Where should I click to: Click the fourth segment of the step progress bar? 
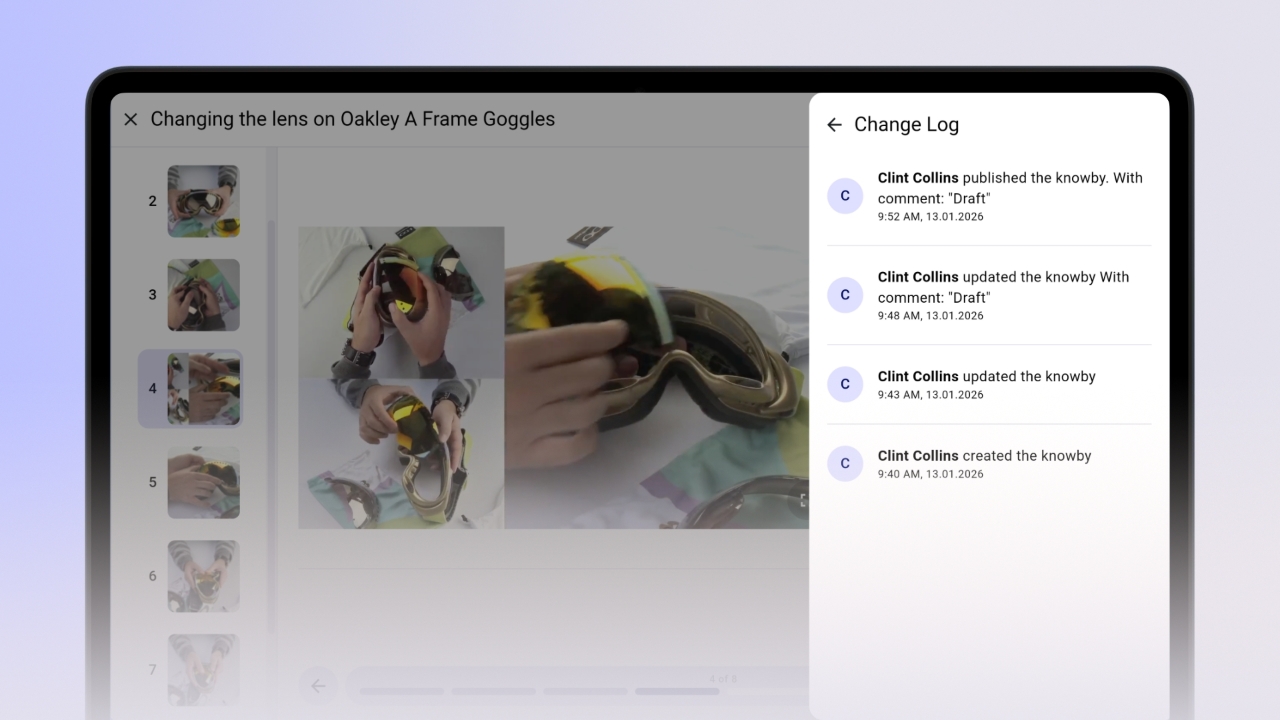pyautogui.click(x=677, y=691)
